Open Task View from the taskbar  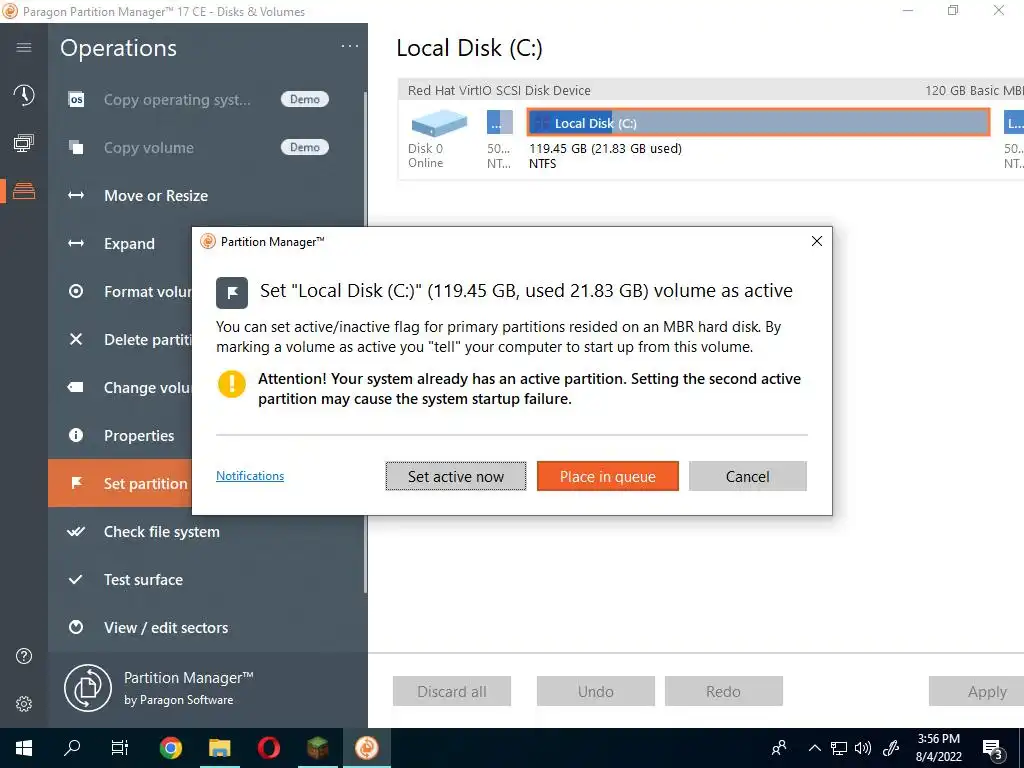point(120,748)
